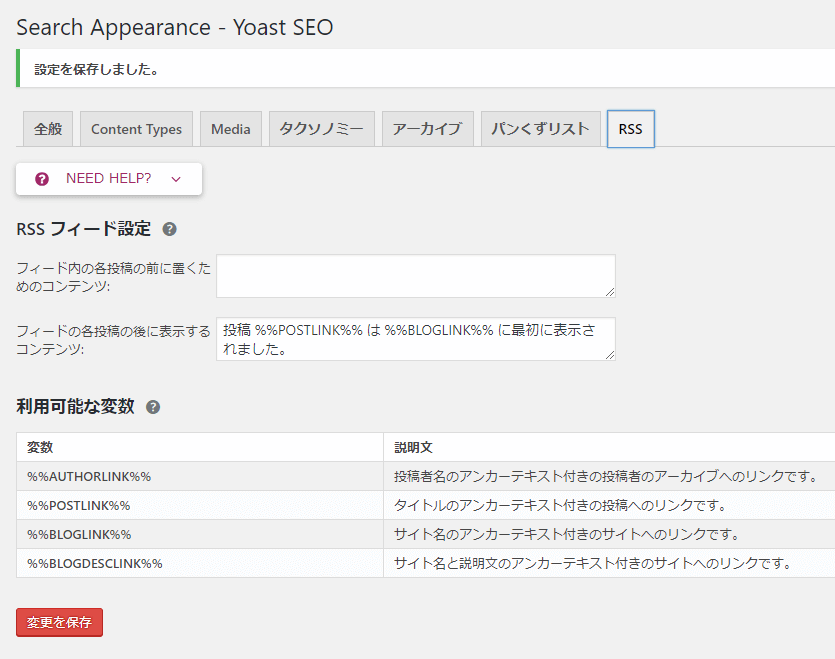Image resolution: width=835 pixels, height=659 pixels.
Task: Open the Content Types tab
Action: (x=136, y=129)
